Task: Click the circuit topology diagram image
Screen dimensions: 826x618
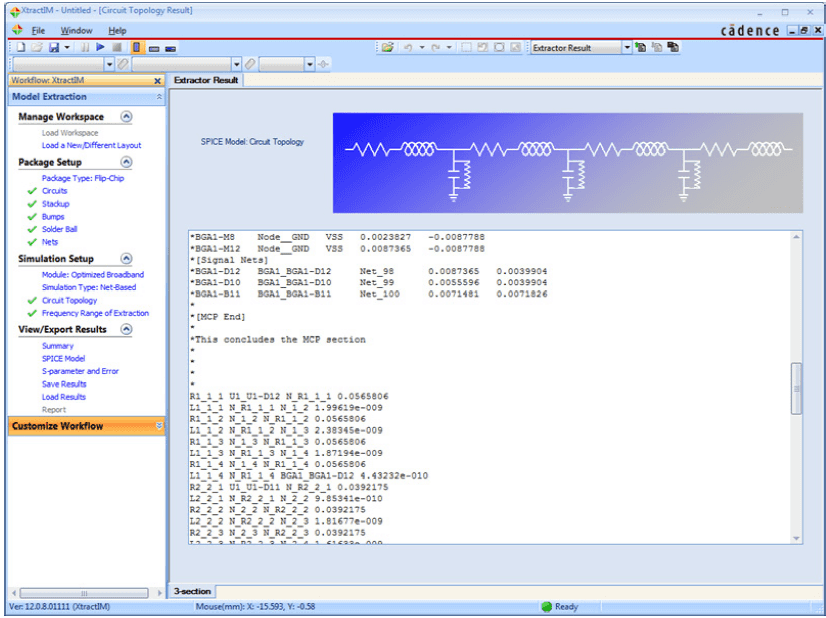Action: click(568, 163)
